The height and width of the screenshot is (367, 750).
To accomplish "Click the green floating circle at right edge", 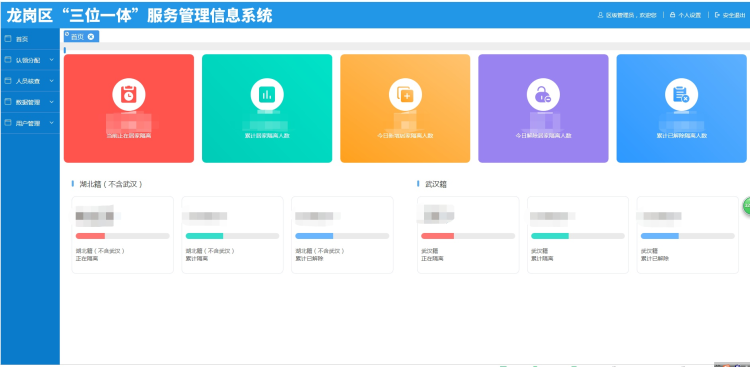I will (x=746, y=206).
